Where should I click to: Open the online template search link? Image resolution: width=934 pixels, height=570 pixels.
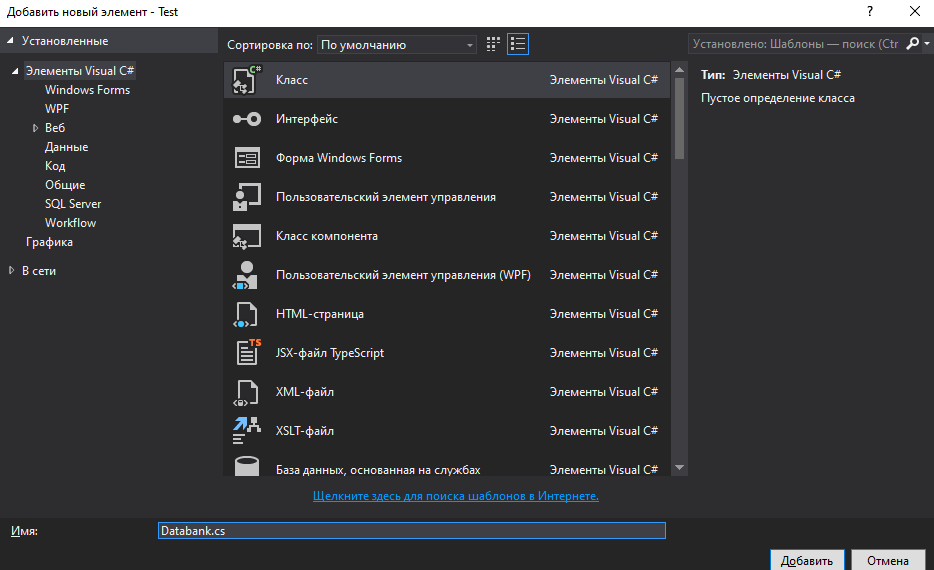[x=455, y=496]
